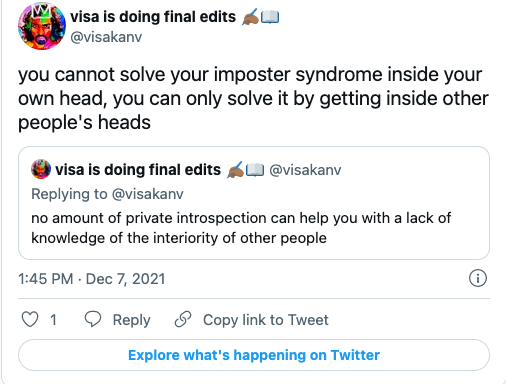The width and height of the screenshot is (506, 384).
Task: Click the writing hand emoji beside the top display name
Action: pos(250,17)
